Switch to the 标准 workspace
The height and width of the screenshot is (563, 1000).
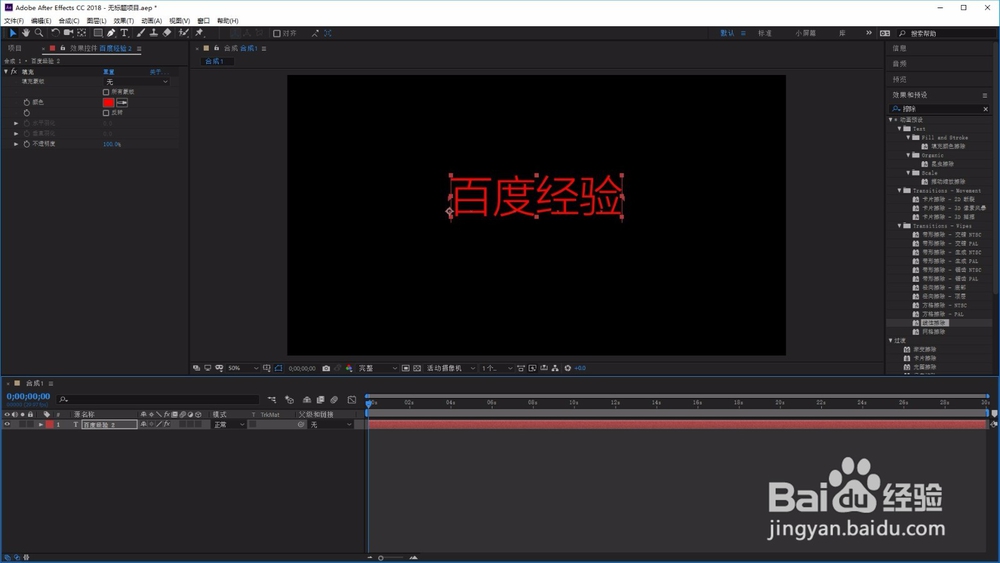765,33
